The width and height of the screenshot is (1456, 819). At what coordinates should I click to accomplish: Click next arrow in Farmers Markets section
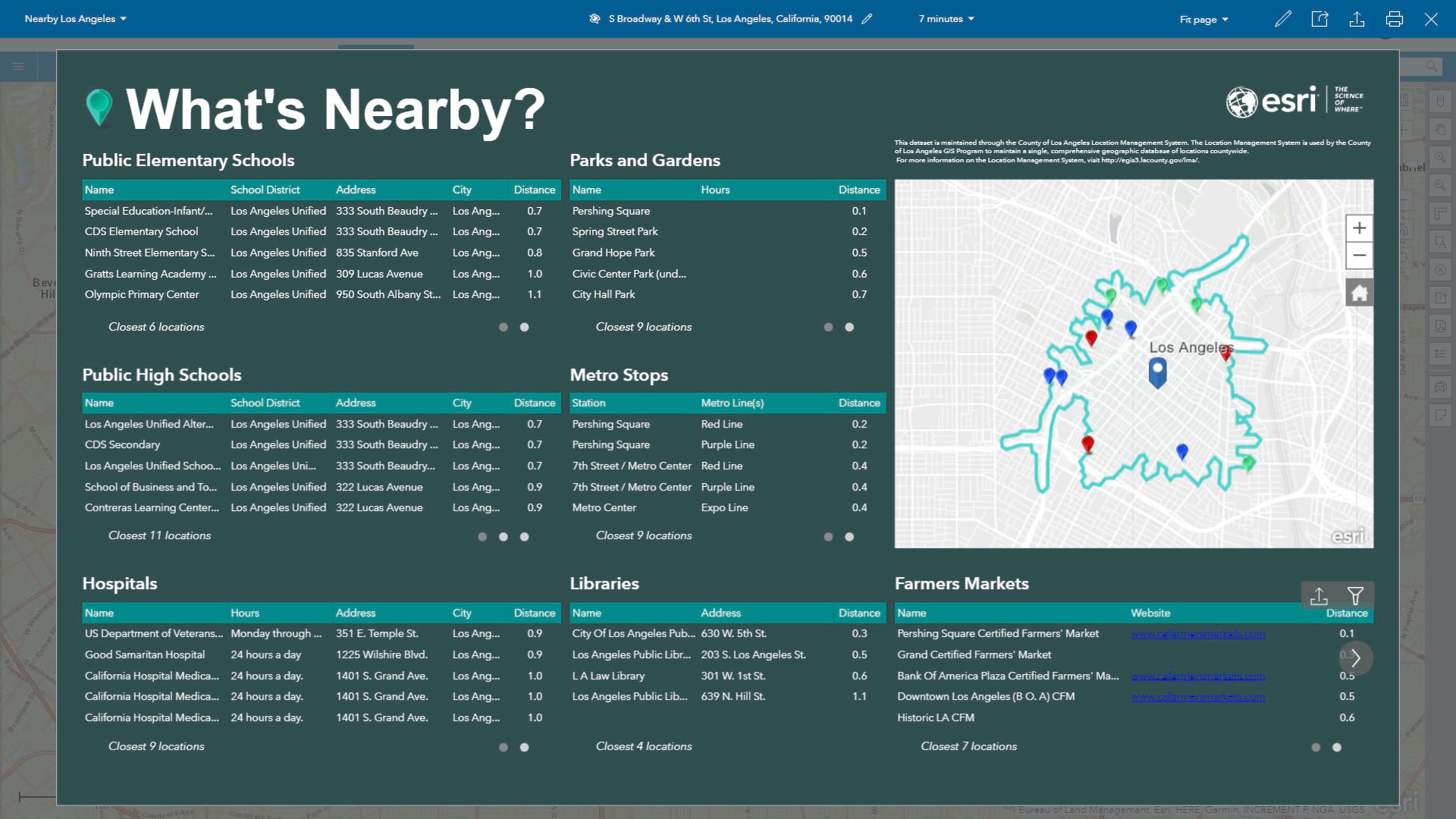coord(1356,657)
